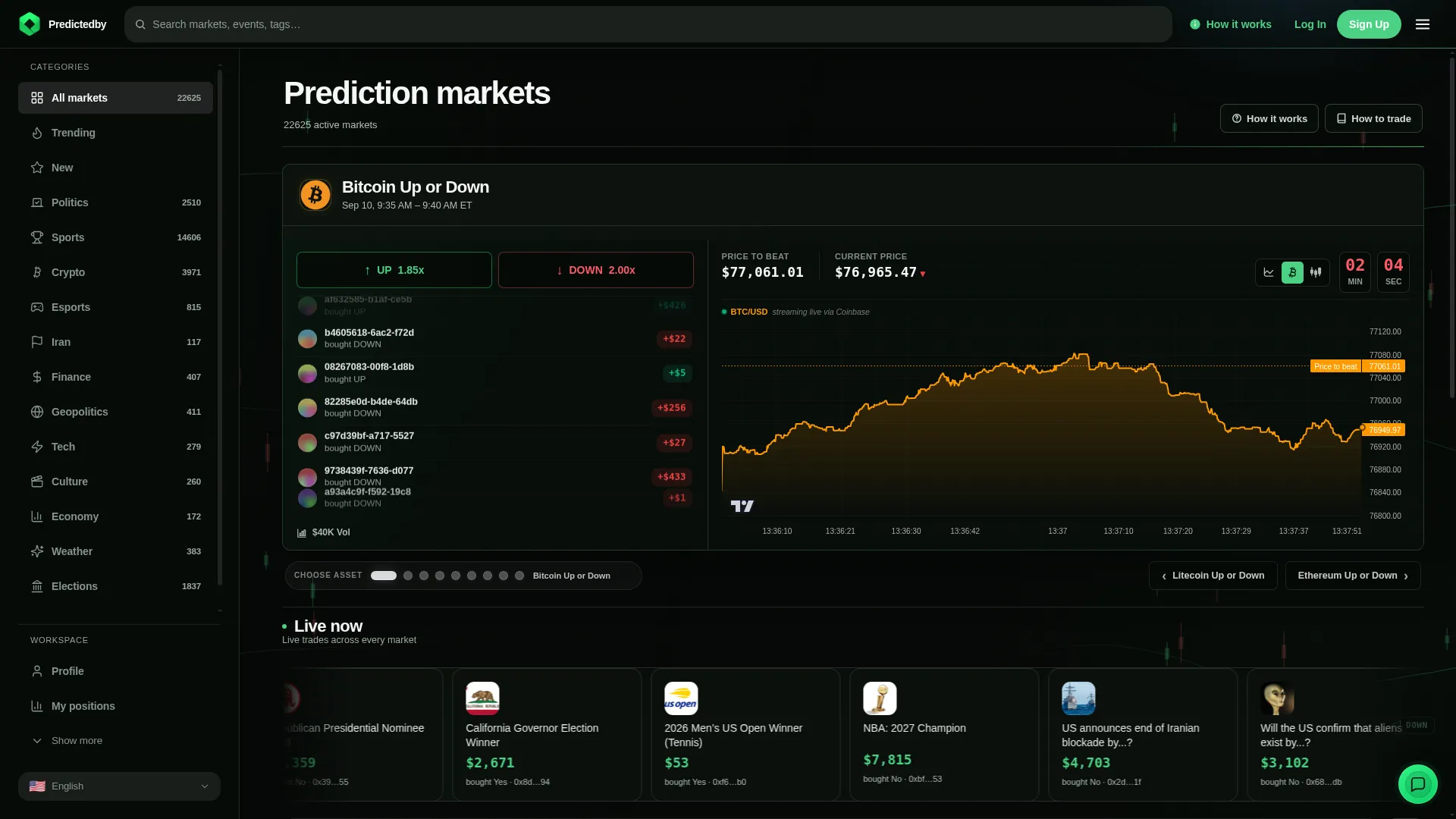Click the Bitcoin coin logo in the market header
Viewport: 1456px width, 819px height.
(x=315, y=195)
